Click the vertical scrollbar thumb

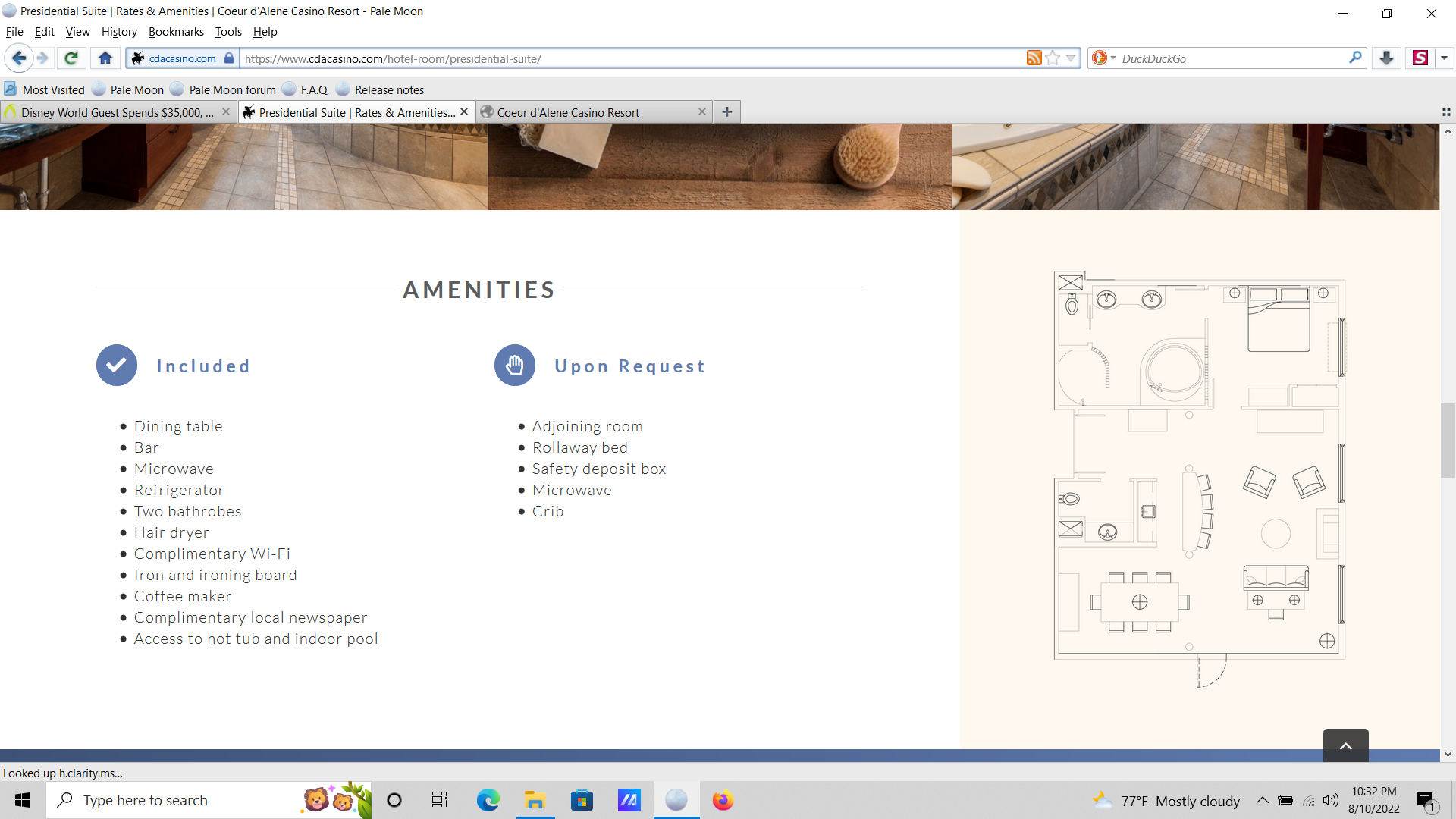click(1448, 441)
